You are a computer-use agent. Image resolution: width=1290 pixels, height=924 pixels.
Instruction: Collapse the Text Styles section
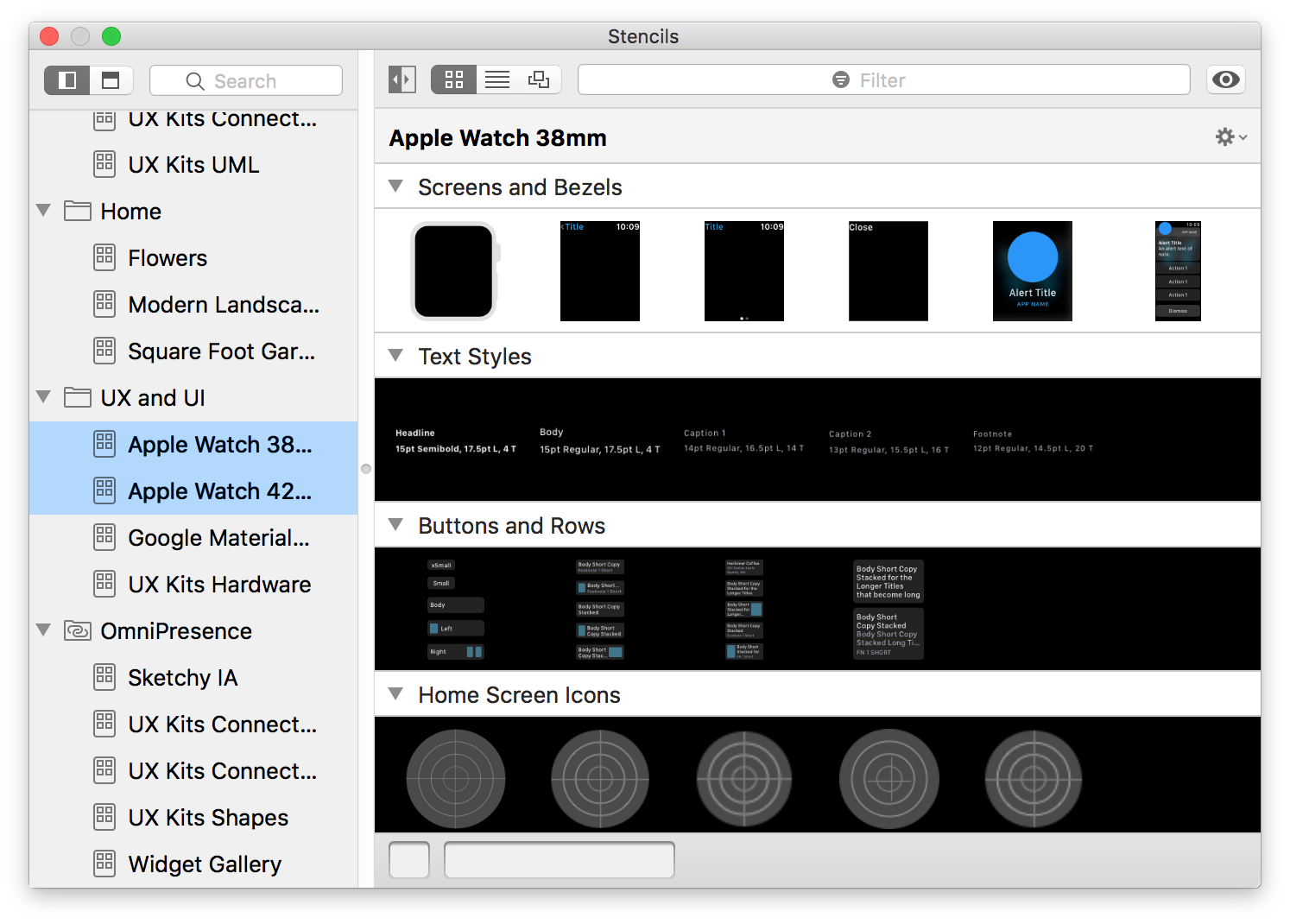396,355
